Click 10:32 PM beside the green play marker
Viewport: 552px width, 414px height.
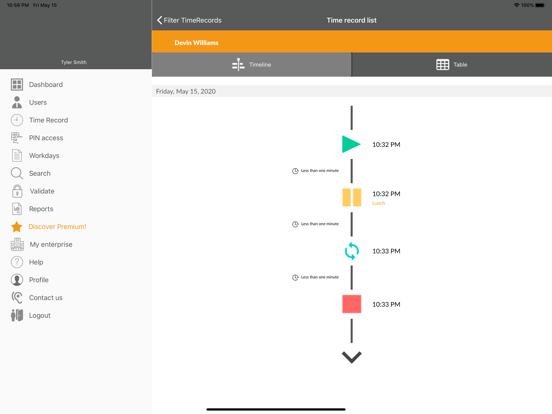[386, 145]
